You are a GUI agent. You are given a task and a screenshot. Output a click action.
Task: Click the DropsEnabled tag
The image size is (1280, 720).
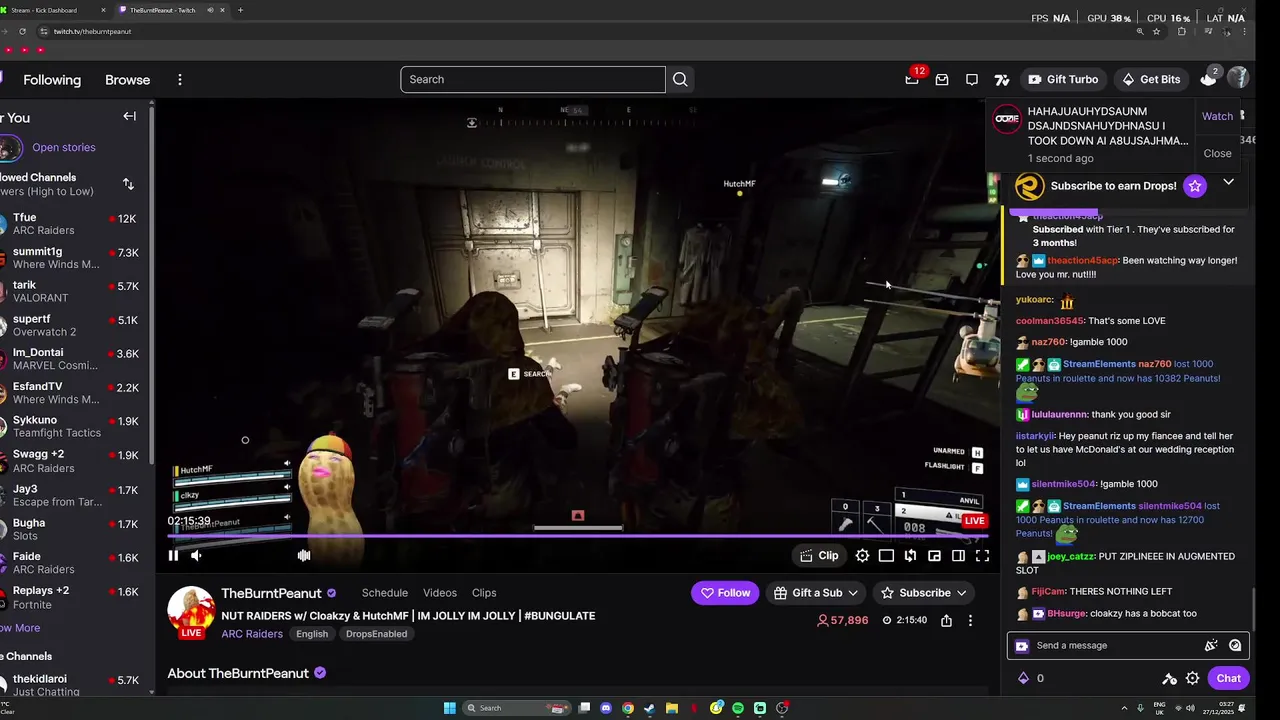tap(376, 634)
